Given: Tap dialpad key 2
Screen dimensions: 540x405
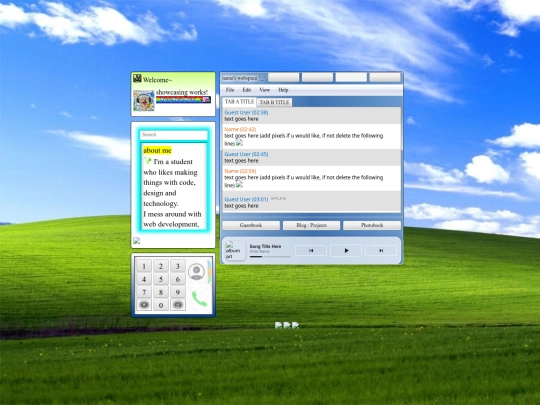Looking at the screenshot, I should point(161,266).
